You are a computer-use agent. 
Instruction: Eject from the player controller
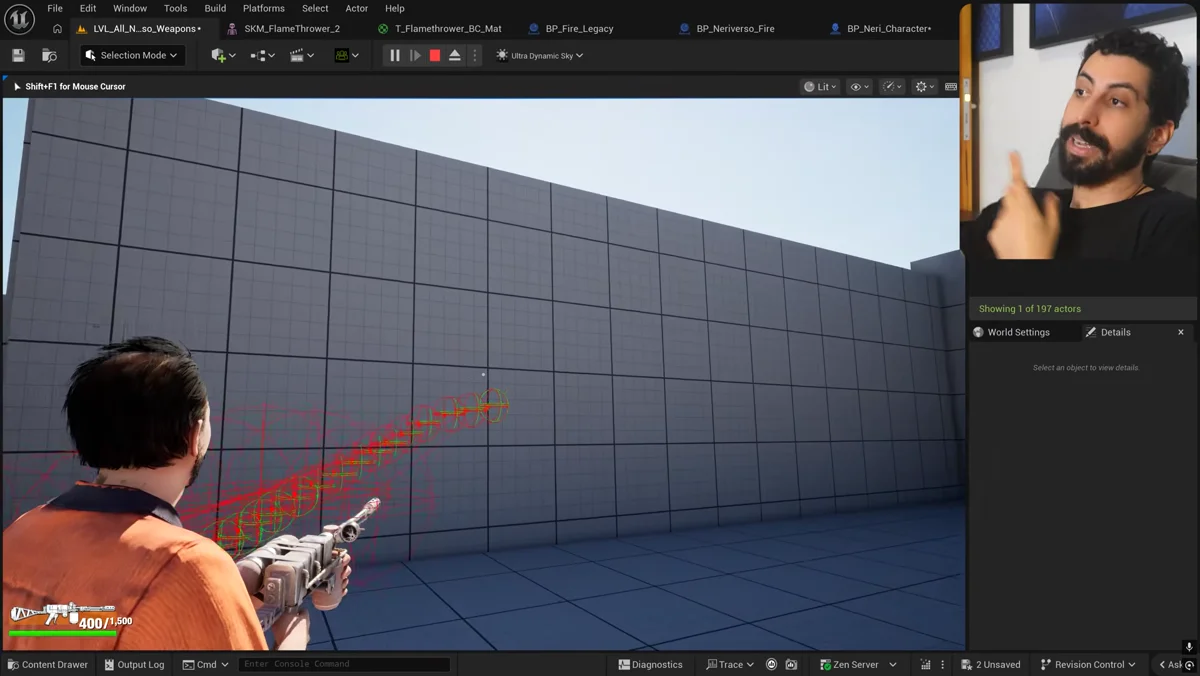455,56
